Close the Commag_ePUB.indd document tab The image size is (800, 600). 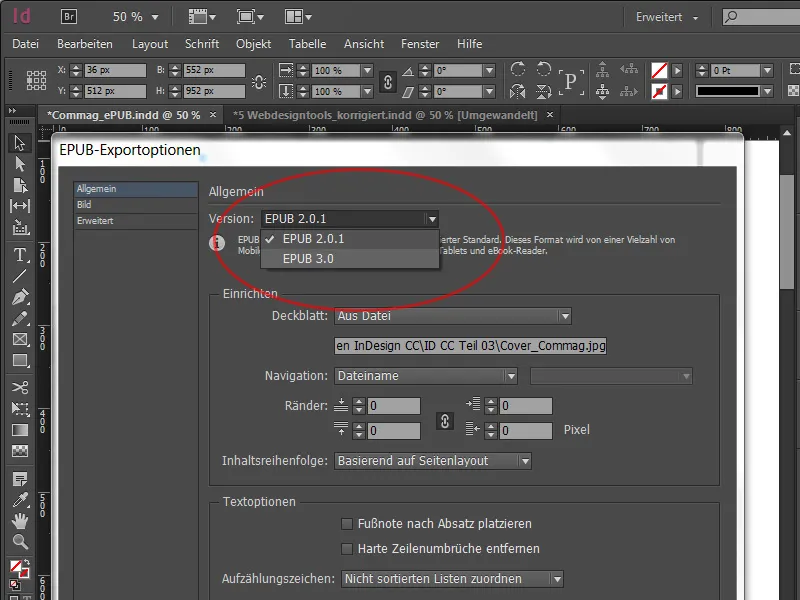pyautogui.click(x=213, y=115)
